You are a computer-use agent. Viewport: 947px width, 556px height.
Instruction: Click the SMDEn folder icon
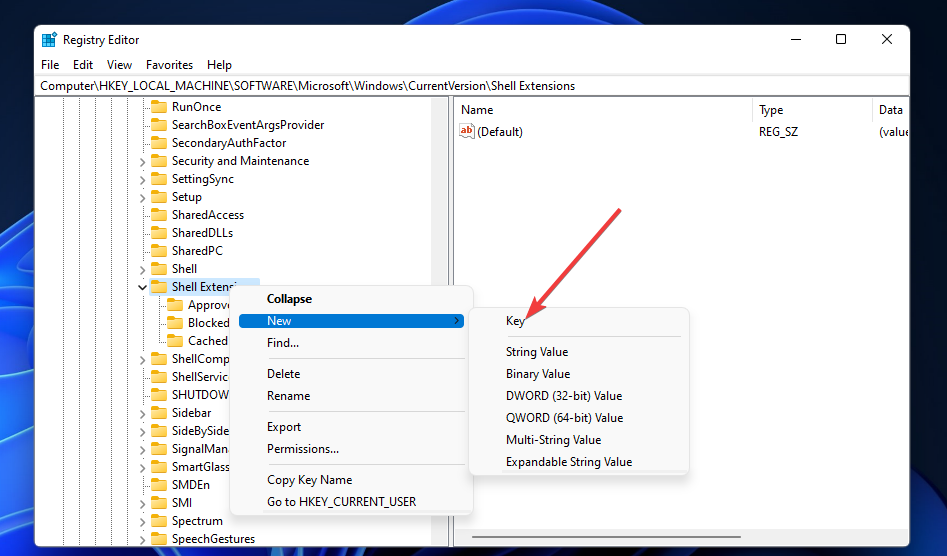159,485
